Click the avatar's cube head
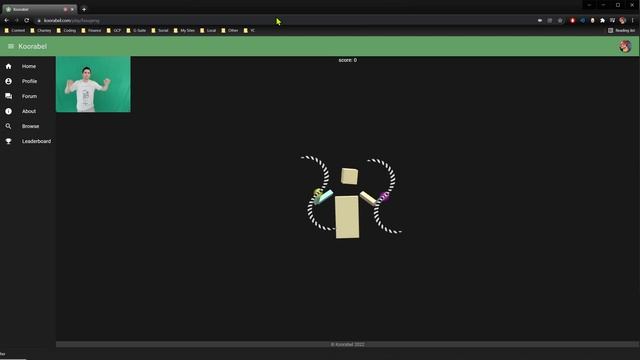The height and width of the screenshot is (360, 640). click(349, 176)
